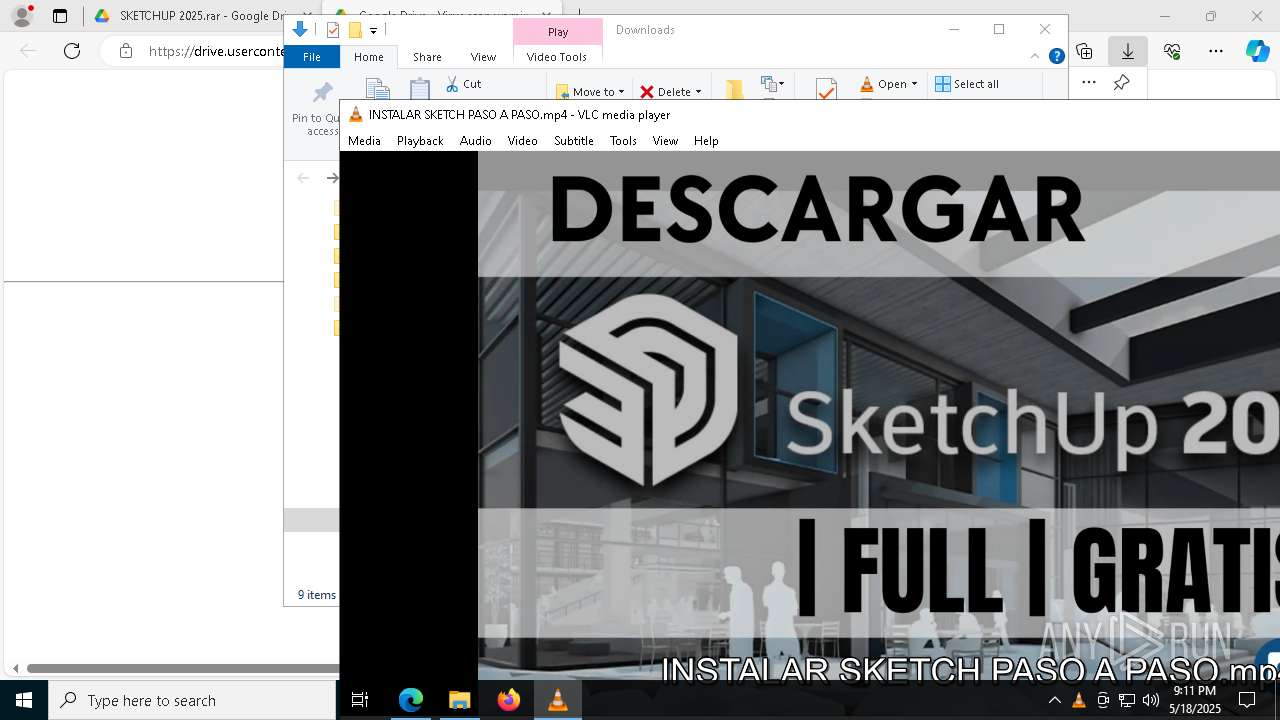Image resolution: width=1280 pixels, height=720 pixels.
Task: Click quick access New folder icon in title bar
Action: pyautogui.click(x=354, y=30)
